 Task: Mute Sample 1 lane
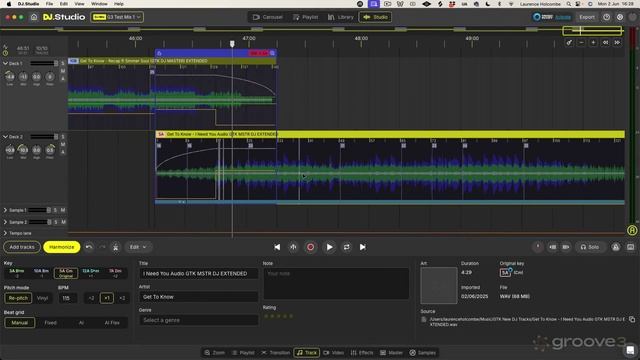click(x=63, y=210)
